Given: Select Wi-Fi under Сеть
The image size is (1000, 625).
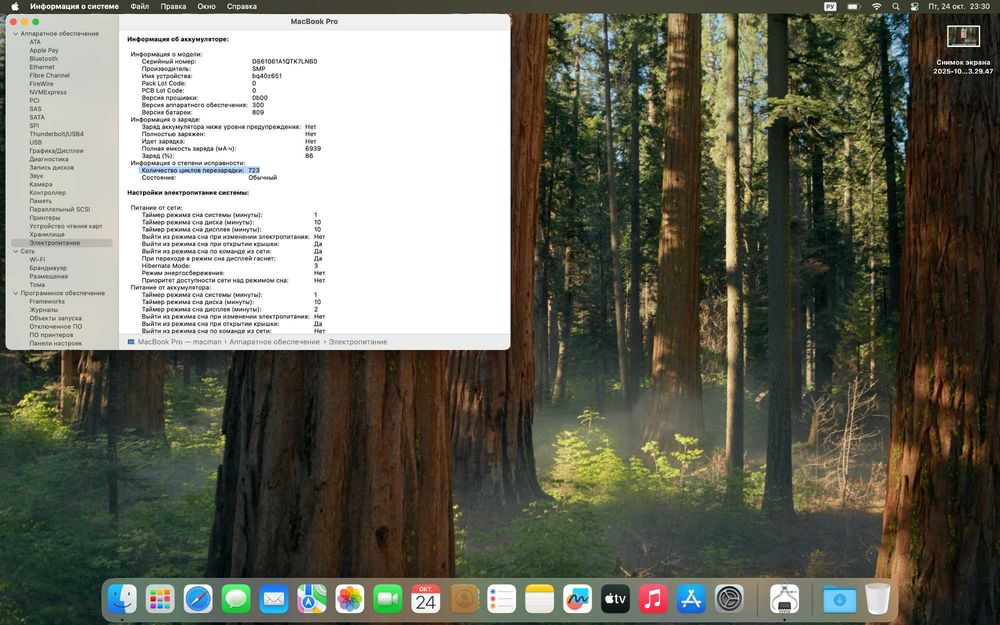Looking at the screenshot, I should click(x=37, y=260).
